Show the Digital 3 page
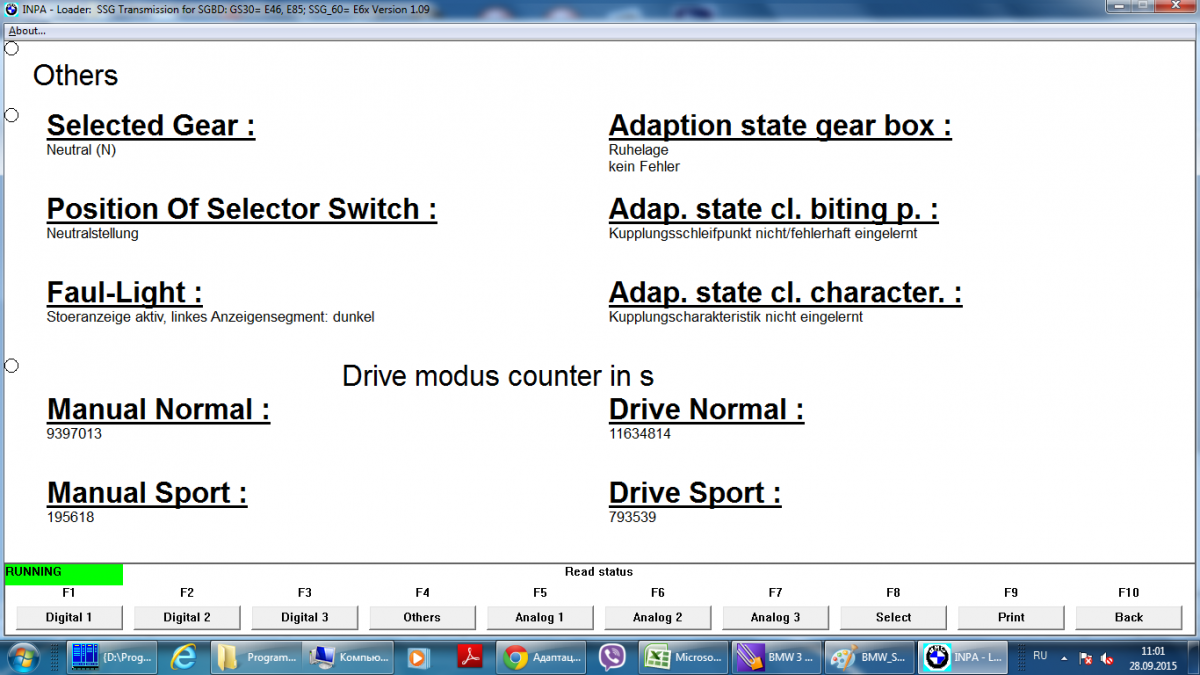Viewport: 1200px width, 675px height. tap(305, 617)
